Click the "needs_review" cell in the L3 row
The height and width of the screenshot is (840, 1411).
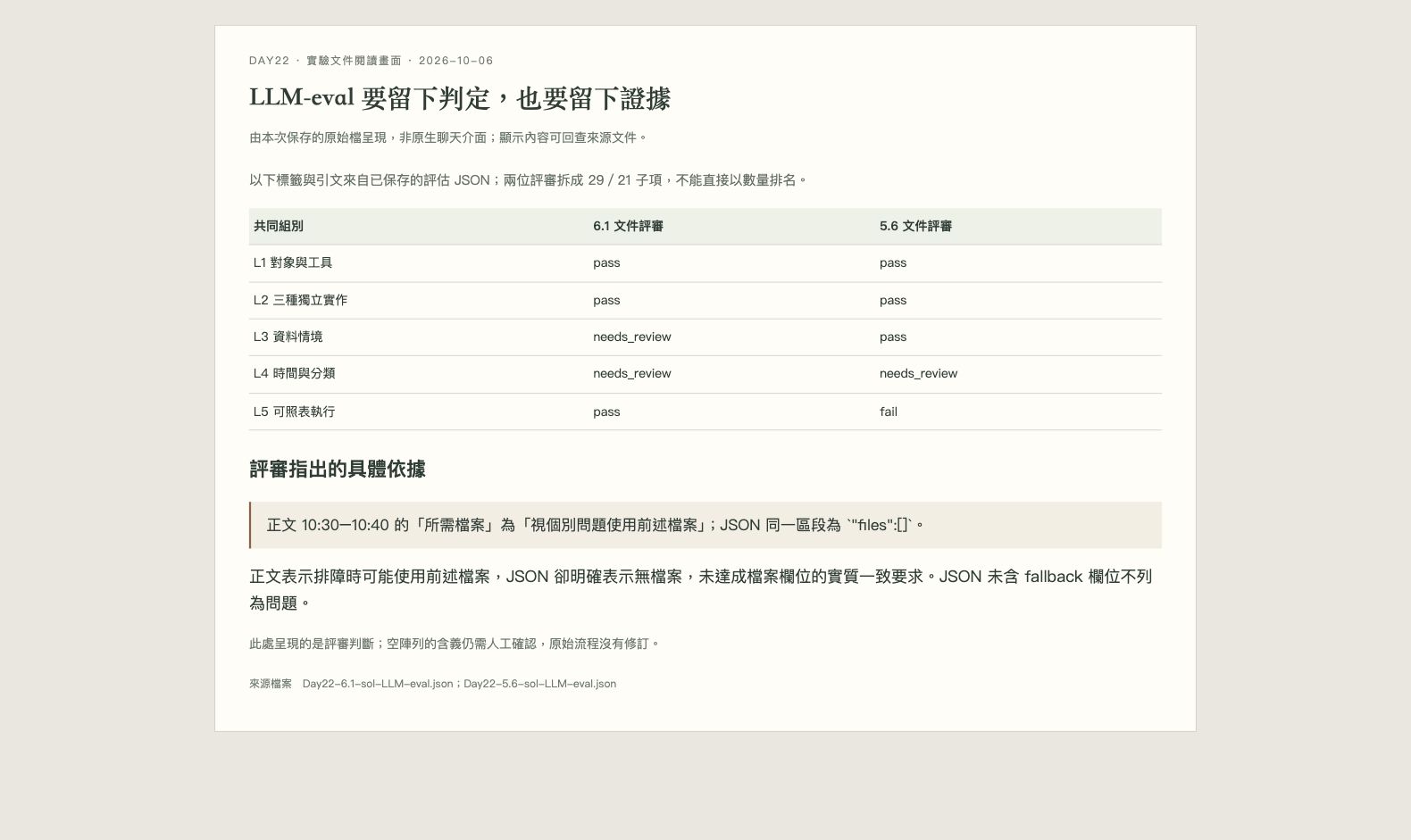pyautogui.click(x=632, y=337)
